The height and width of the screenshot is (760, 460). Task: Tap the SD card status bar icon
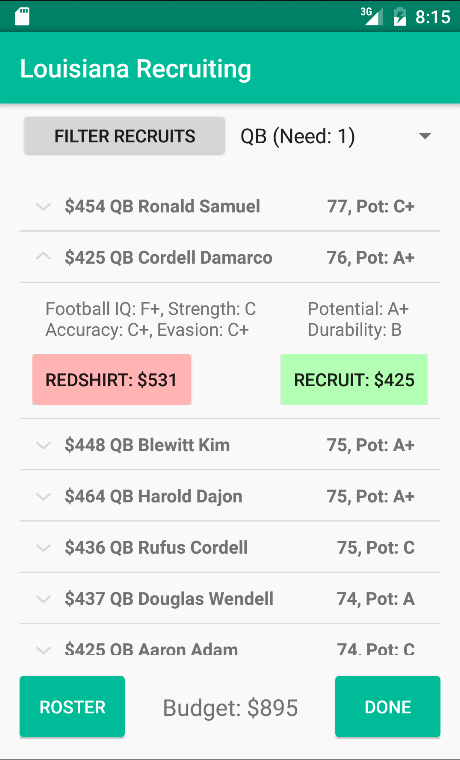click(22, 16)
